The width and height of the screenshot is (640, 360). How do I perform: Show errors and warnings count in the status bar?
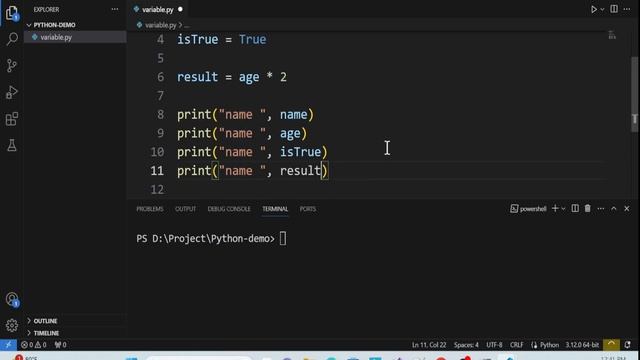click(x=33, y=345)
